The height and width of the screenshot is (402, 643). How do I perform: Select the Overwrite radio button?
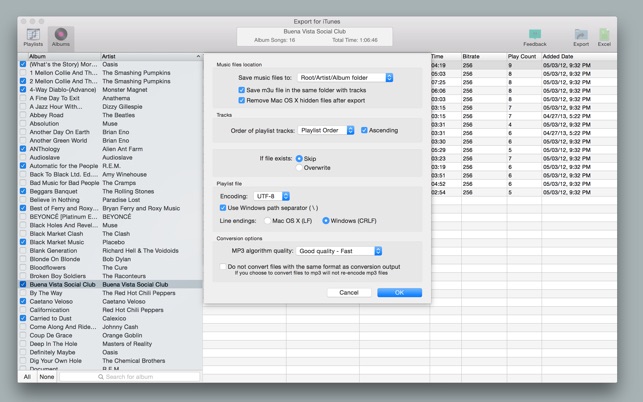click(299, 168)
